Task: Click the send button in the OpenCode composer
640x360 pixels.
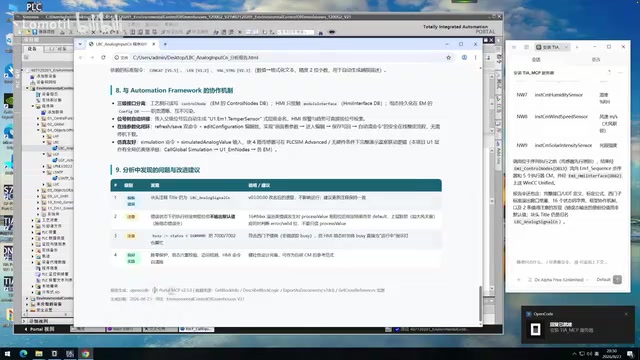Action: point(617,280)
